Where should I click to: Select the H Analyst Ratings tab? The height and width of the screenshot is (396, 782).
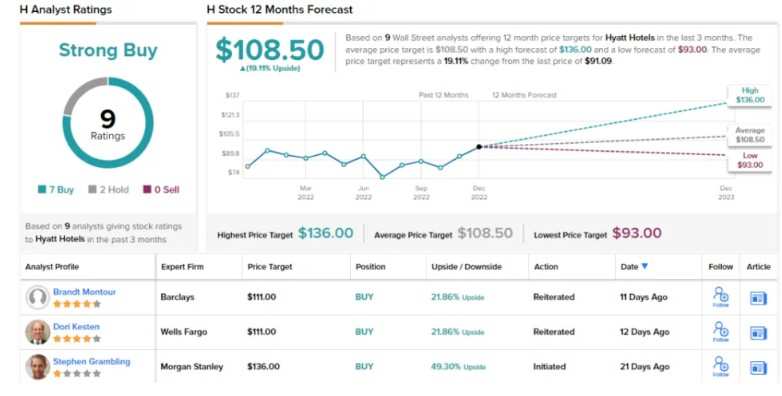coord(66,9)
